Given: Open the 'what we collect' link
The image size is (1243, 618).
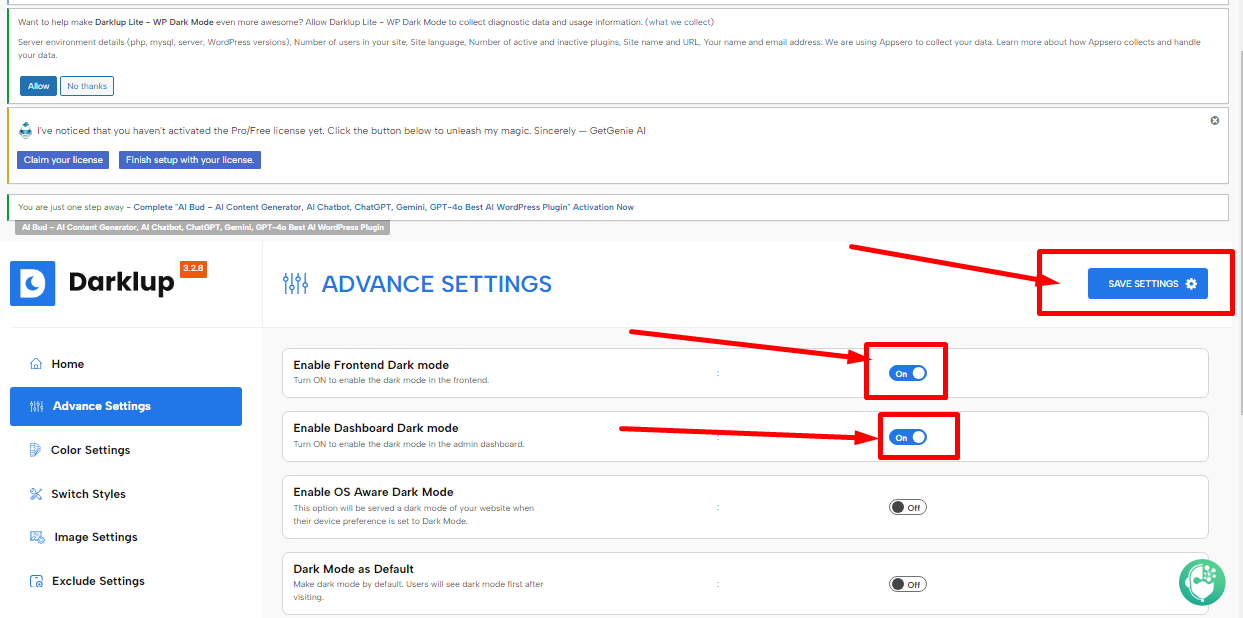Looking at the screenshot, I should coord(680,22).
